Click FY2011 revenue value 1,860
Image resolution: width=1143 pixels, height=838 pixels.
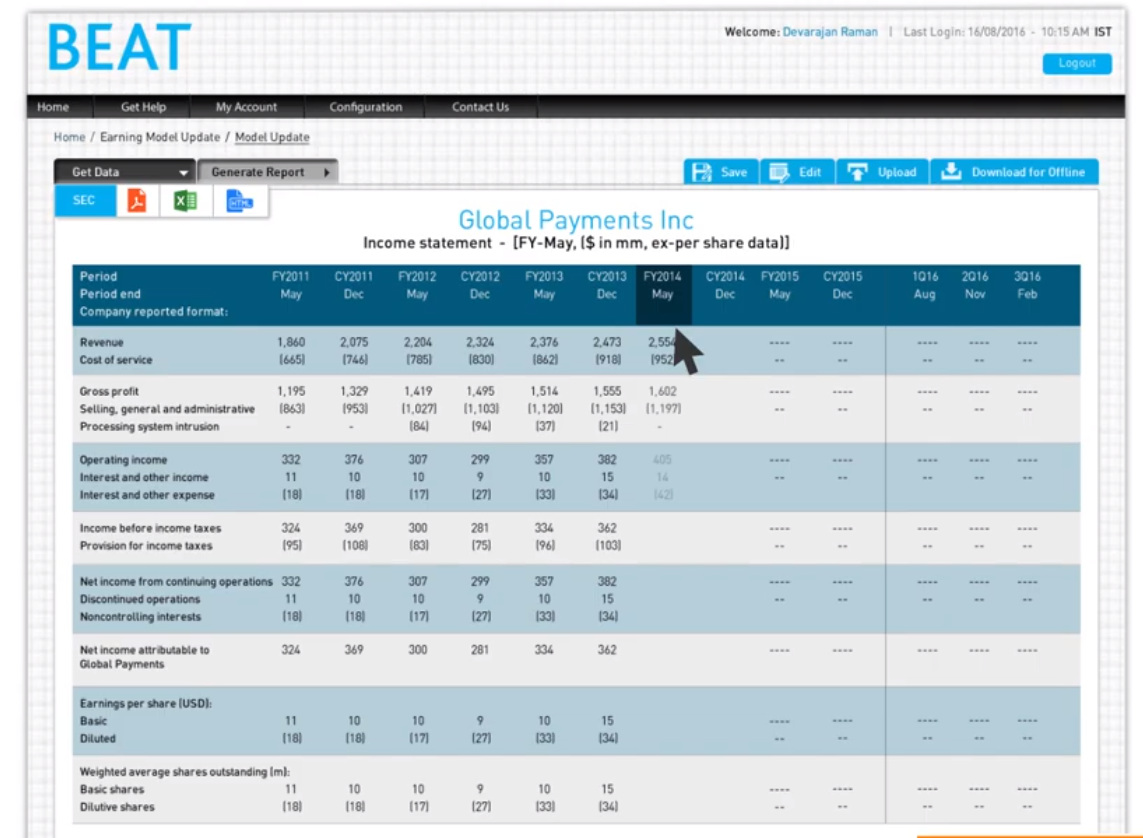tap(291, 342)
